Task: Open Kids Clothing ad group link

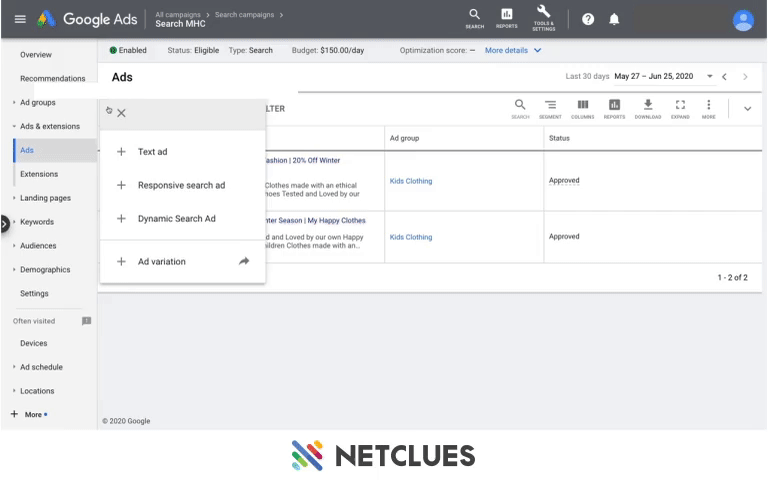Action: (x=411, y=181)
